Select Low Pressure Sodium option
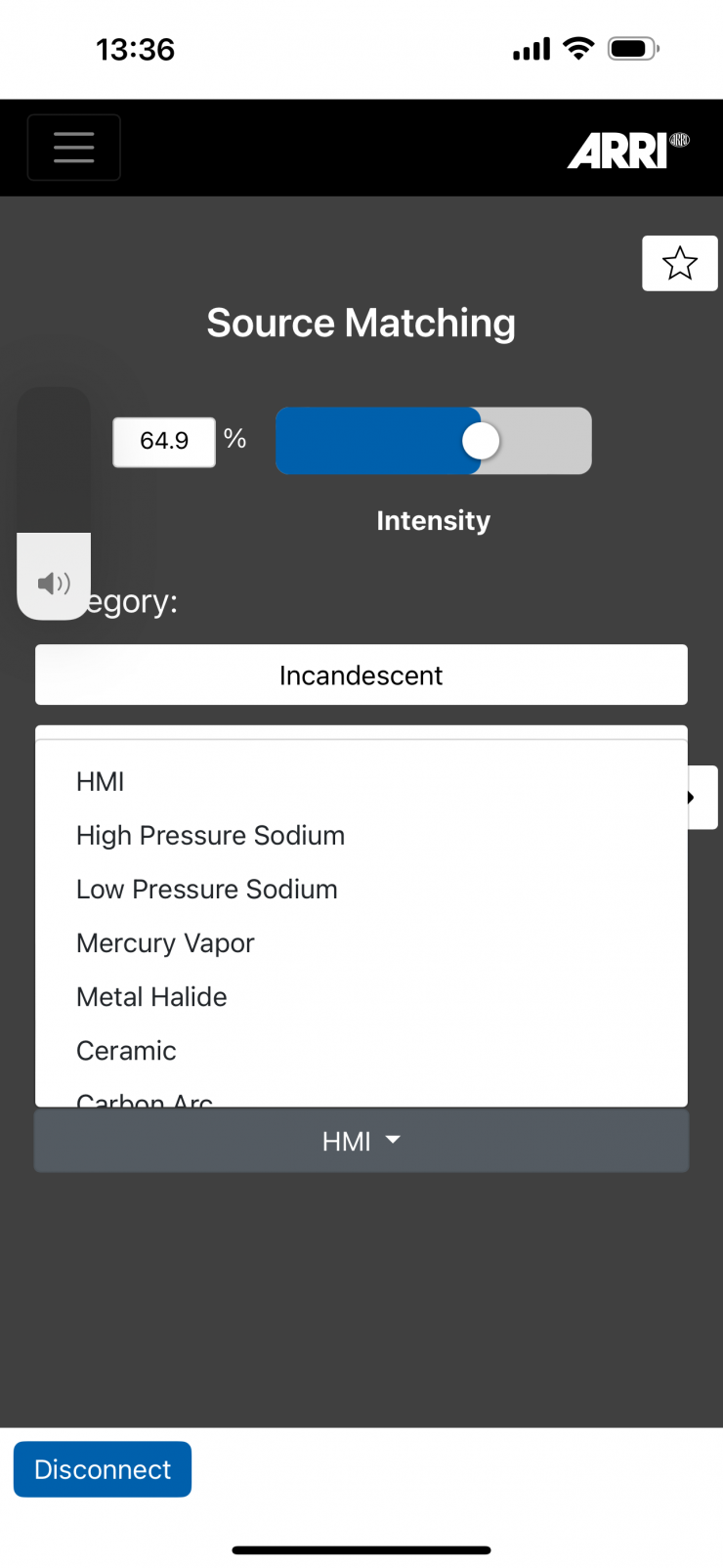 click(x=206, y=890)
